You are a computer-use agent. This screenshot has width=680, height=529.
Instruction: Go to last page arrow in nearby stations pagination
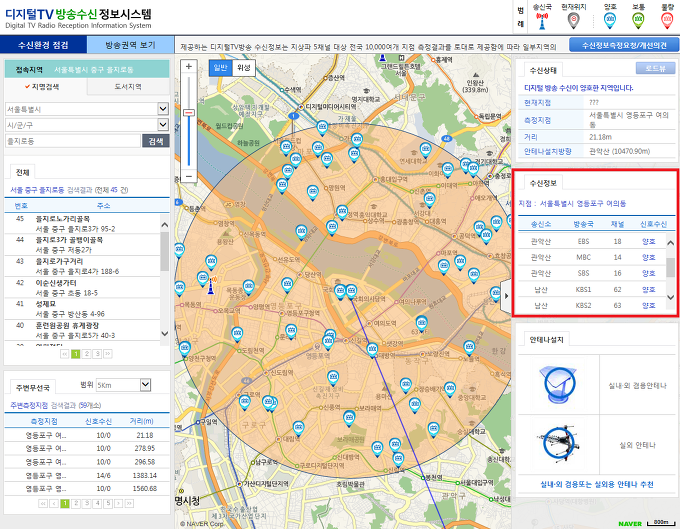[x=129, y=503]
